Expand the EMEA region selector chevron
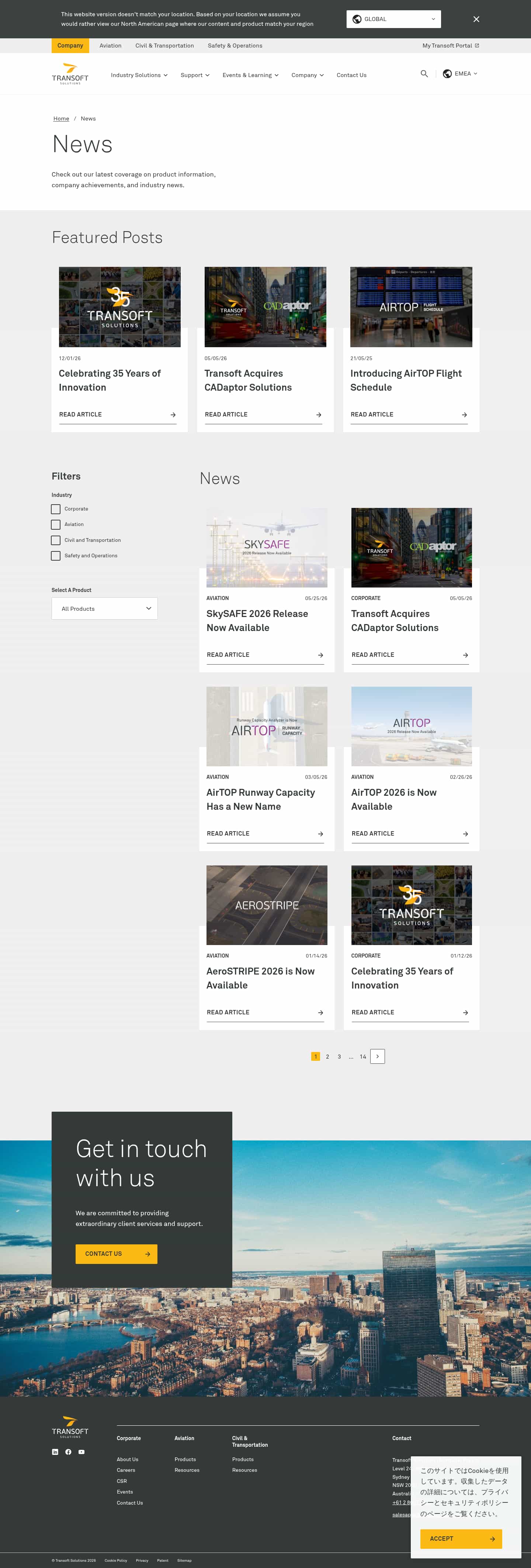Viewport: 531px width, 1568px height. click(x=476, y=74)
